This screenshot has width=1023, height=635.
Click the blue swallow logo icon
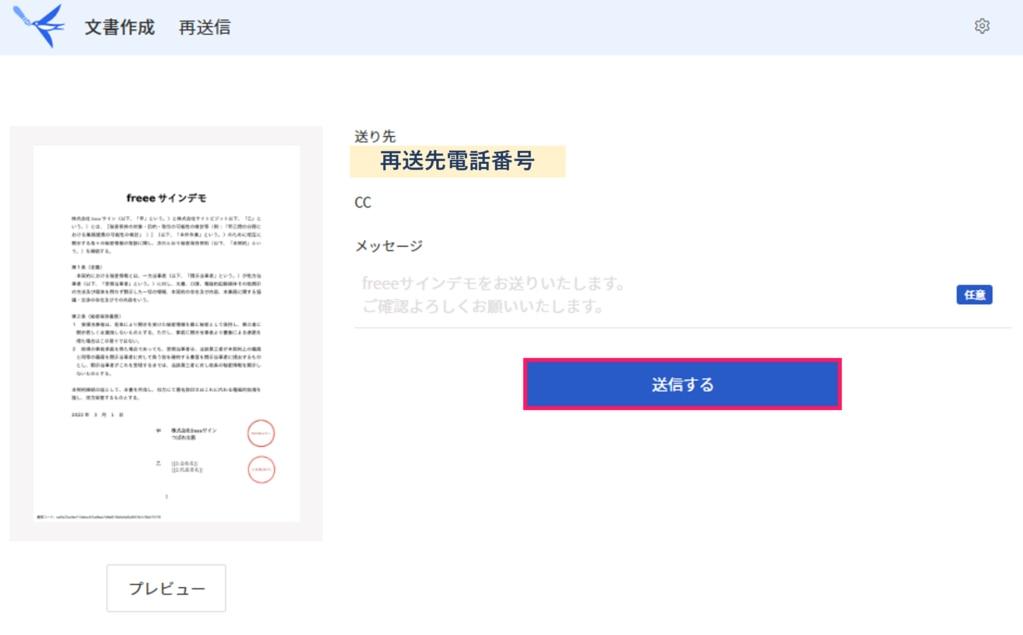39,25
